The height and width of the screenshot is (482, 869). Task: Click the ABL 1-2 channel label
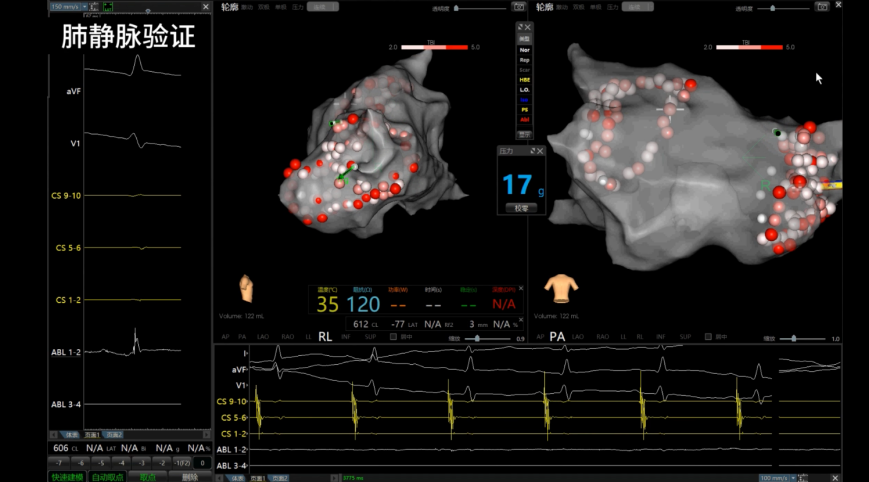pyautogui.click(x=67, y=352)
